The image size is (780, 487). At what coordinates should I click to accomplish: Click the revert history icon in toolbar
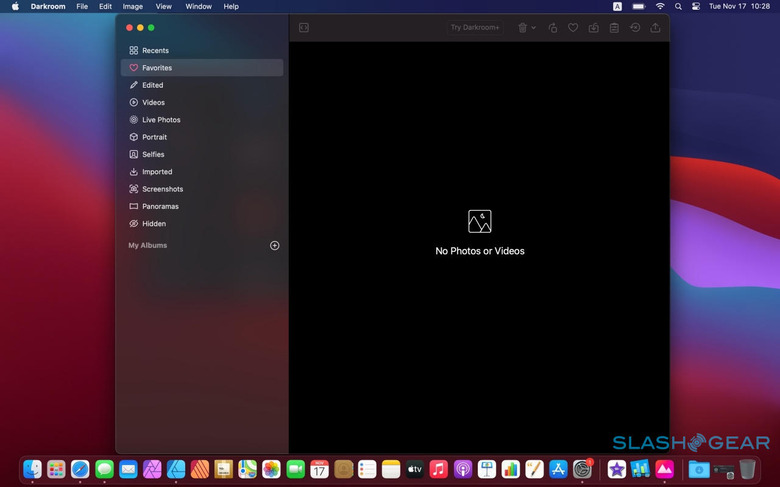[x=635, y=28]
